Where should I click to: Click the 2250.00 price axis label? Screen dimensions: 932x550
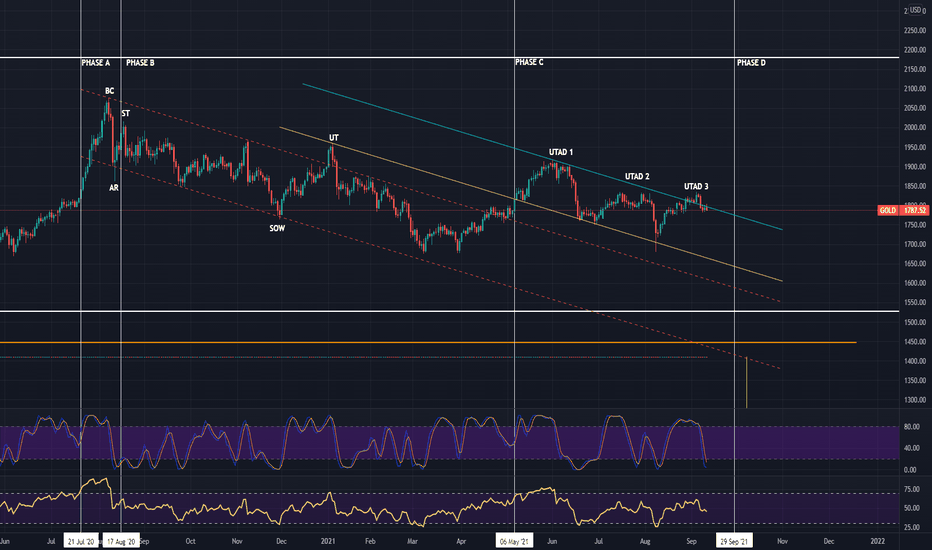coord(915,30)
